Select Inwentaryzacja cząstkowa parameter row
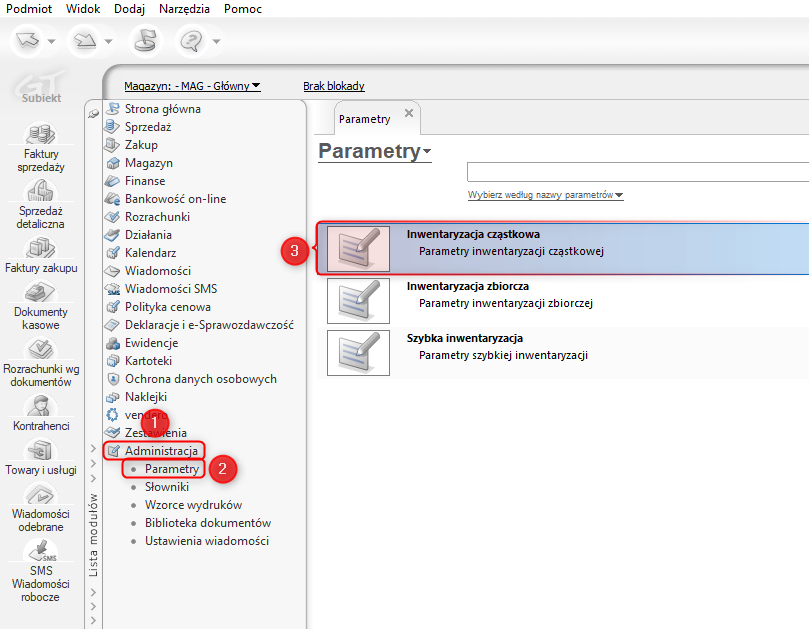Screen dimensions: 809x629 pyautogui.click(x=563, y=249)
